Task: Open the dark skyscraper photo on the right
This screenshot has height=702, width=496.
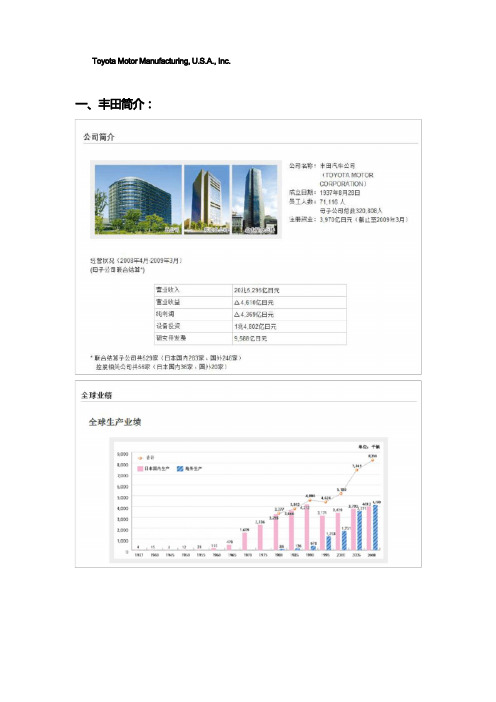Action: (x=254, y=199)
